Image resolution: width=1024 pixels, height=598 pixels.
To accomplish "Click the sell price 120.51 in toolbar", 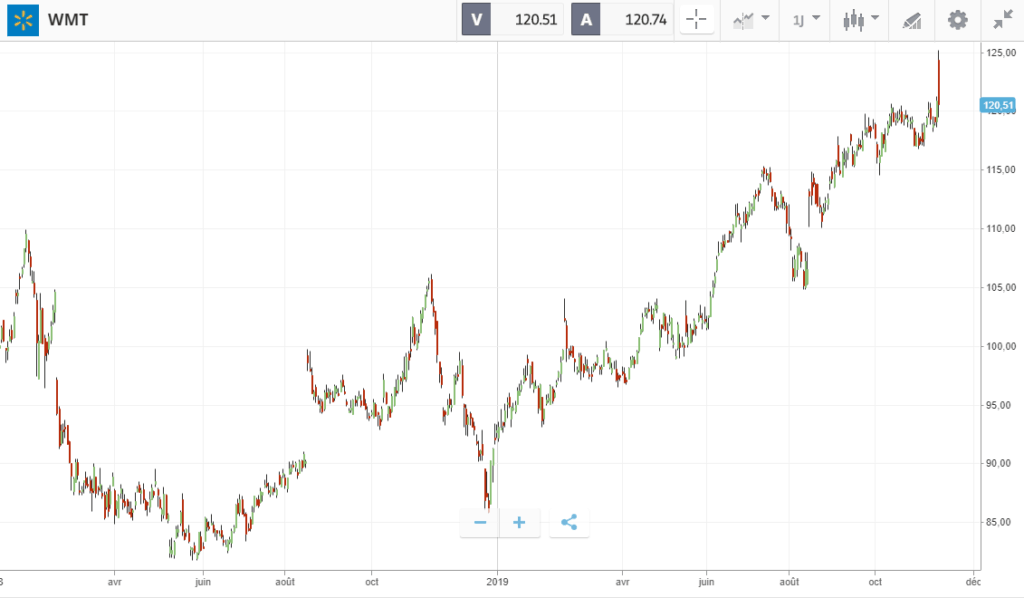I will click(536, 20).
